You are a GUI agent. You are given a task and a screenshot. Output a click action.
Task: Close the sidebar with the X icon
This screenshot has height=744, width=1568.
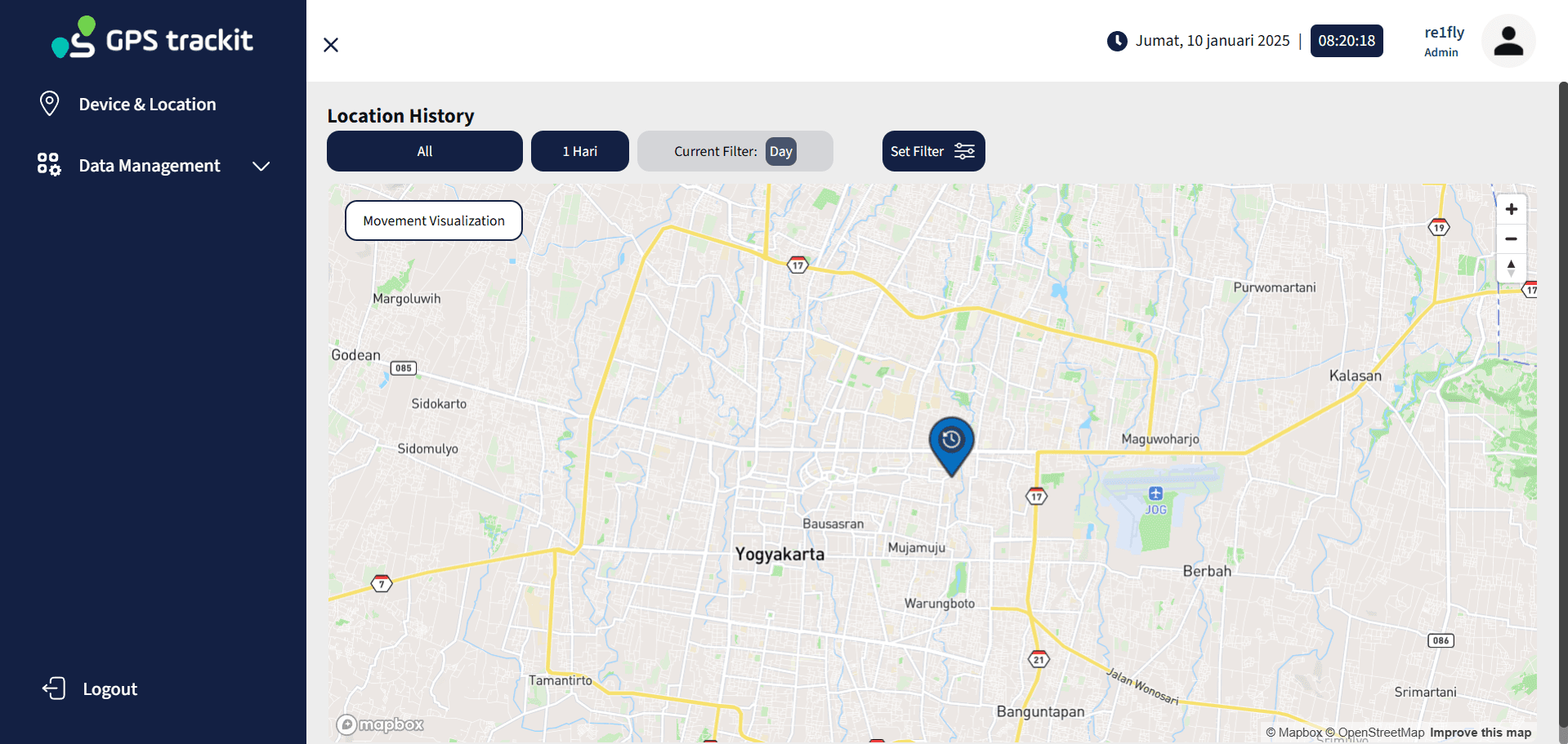click(x=331, y=45)
